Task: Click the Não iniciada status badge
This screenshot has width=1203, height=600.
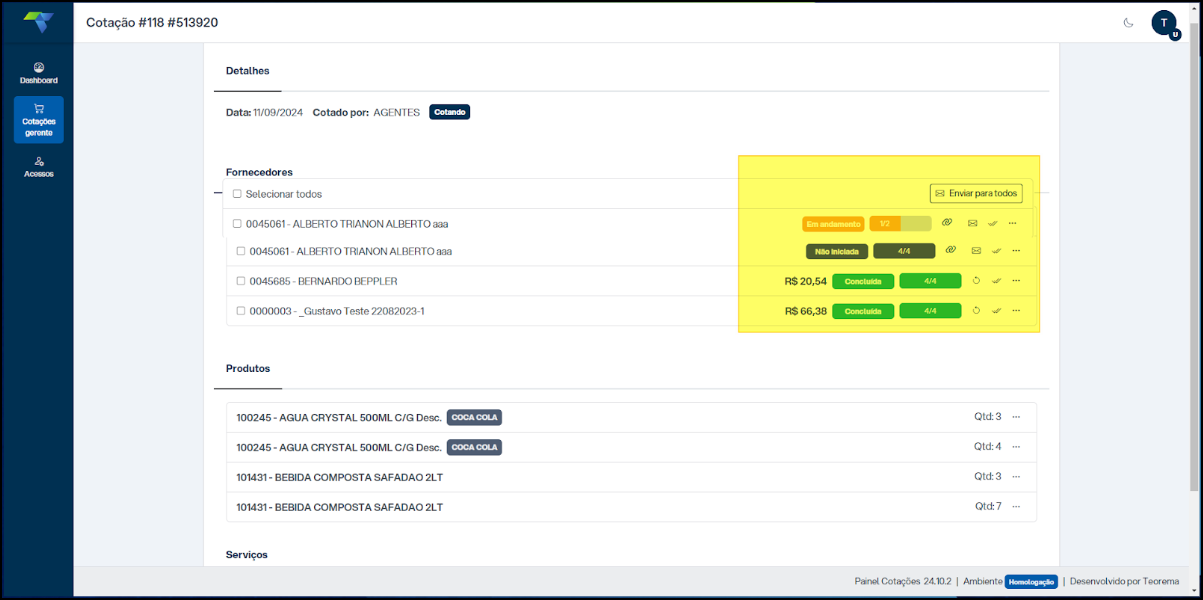Action: pos(837,251)
